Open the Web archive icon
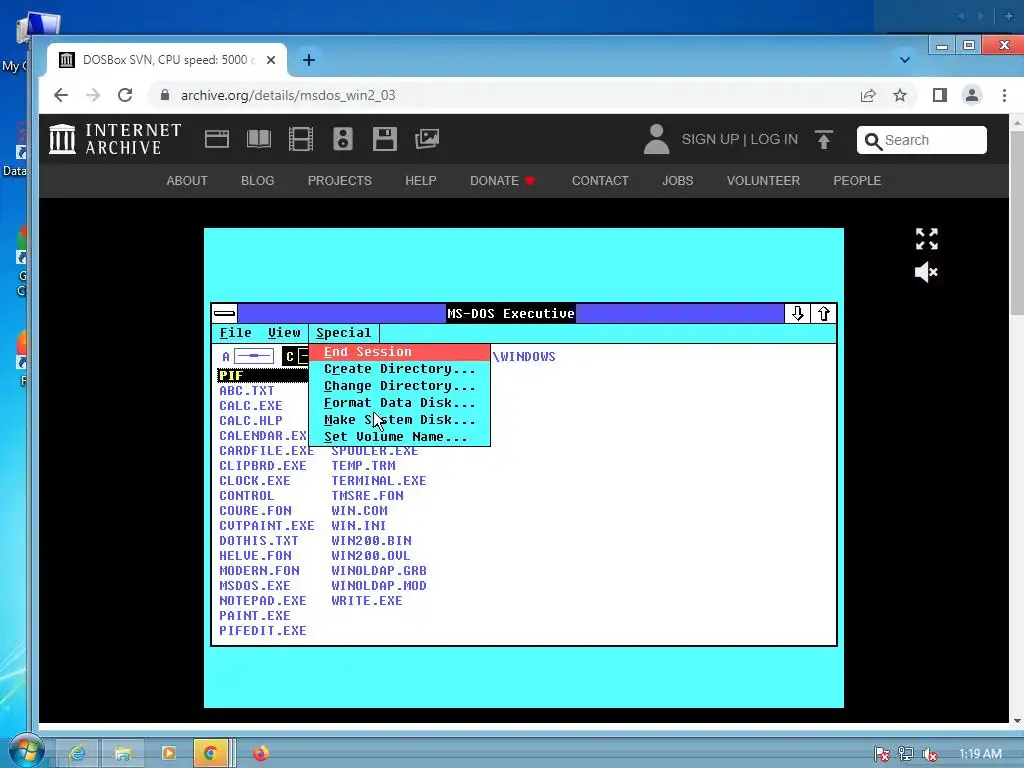Viewport: 1024px width, 768px height. tap(217, 139)
